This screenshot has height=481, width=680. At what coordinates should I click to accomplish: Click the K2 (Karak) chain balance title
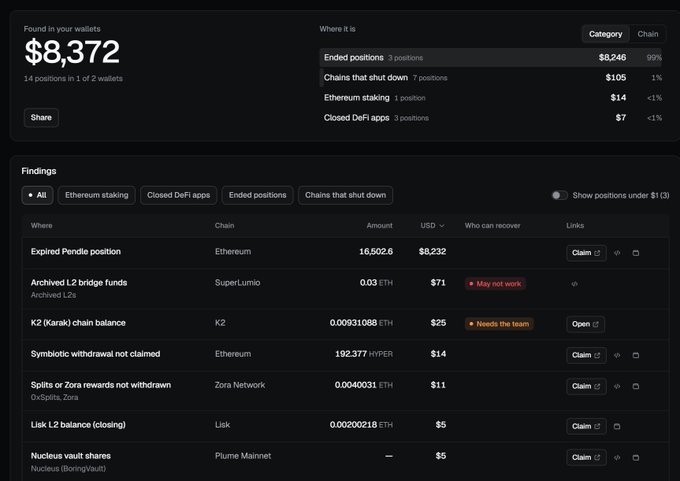click(x=78, y=323)
